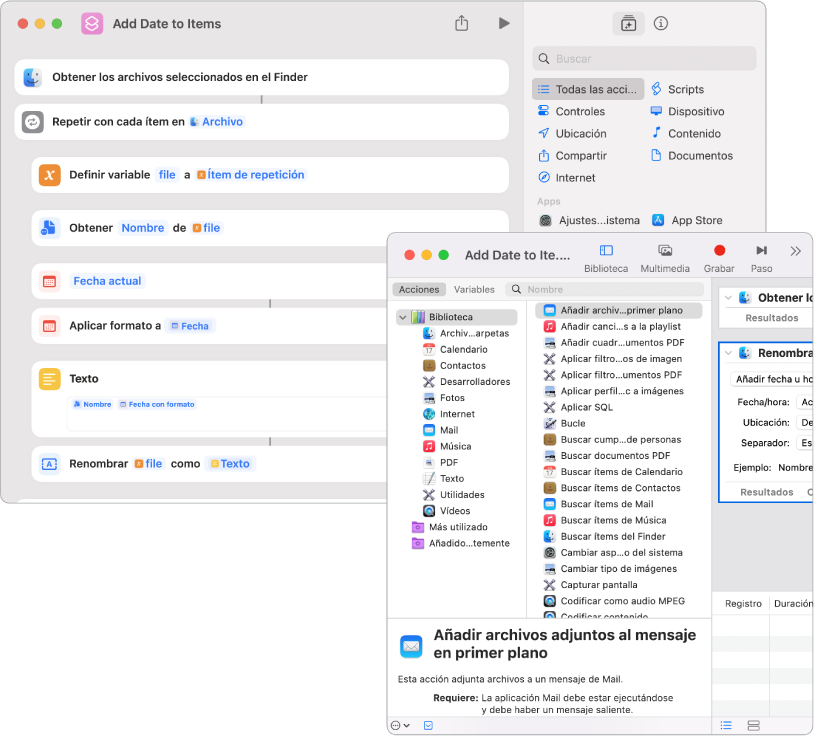Switch to the Variables tab
This screenshot has height=737, width=814.
(474, 290)
